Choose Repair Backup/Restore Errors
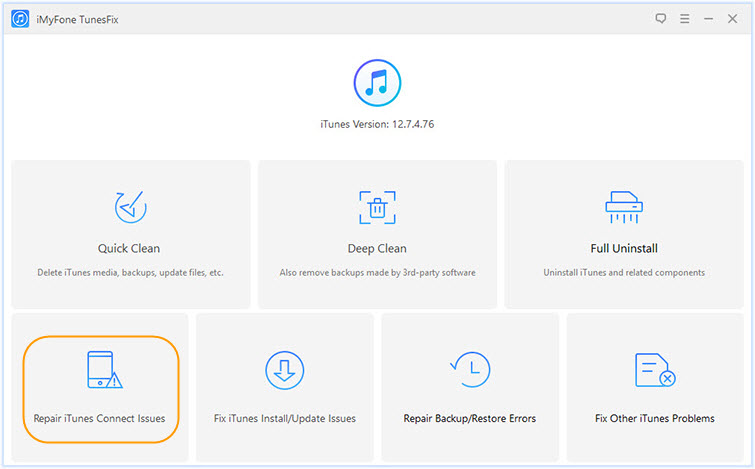This screenshot has width=755, height=469. (x=469, y=418)
